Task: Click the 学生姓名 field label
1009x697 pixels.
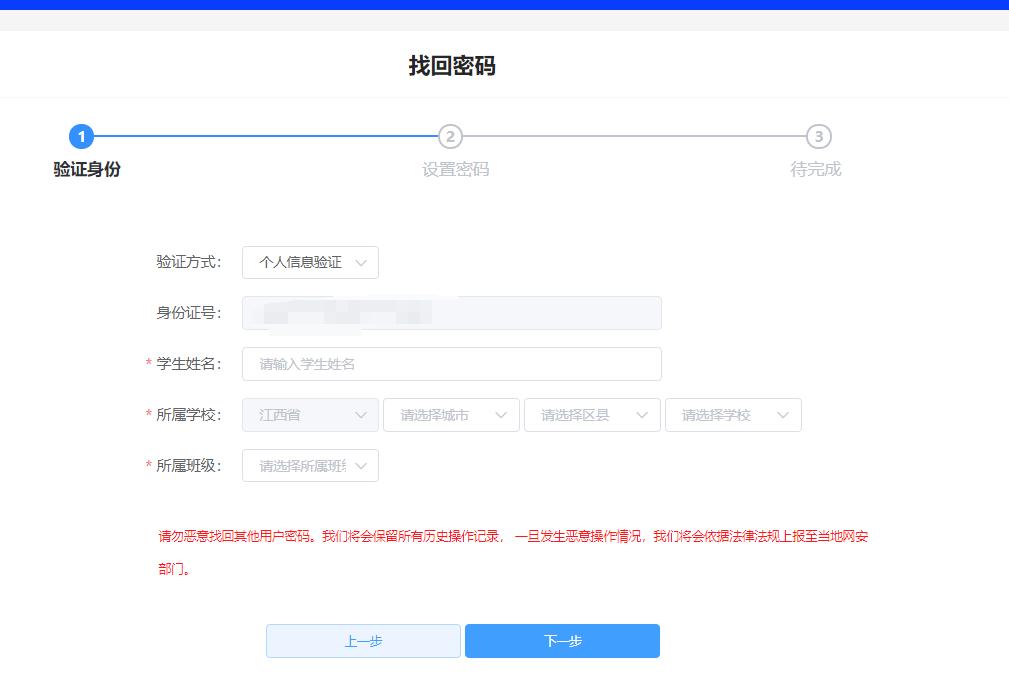Action: [189, 364]
